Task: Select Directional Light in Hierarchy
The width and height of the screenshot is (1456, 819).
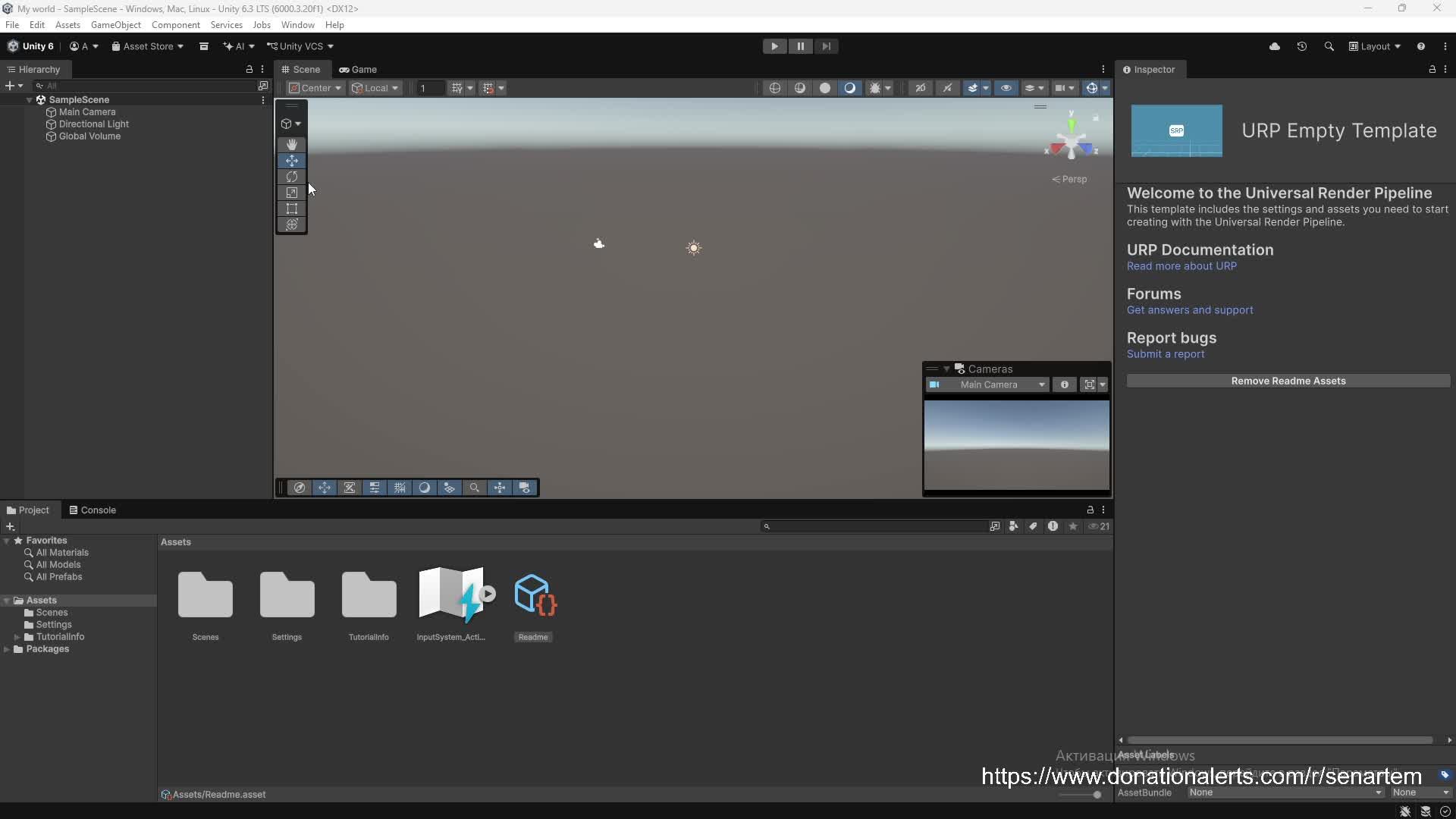Action: (94, 124)
